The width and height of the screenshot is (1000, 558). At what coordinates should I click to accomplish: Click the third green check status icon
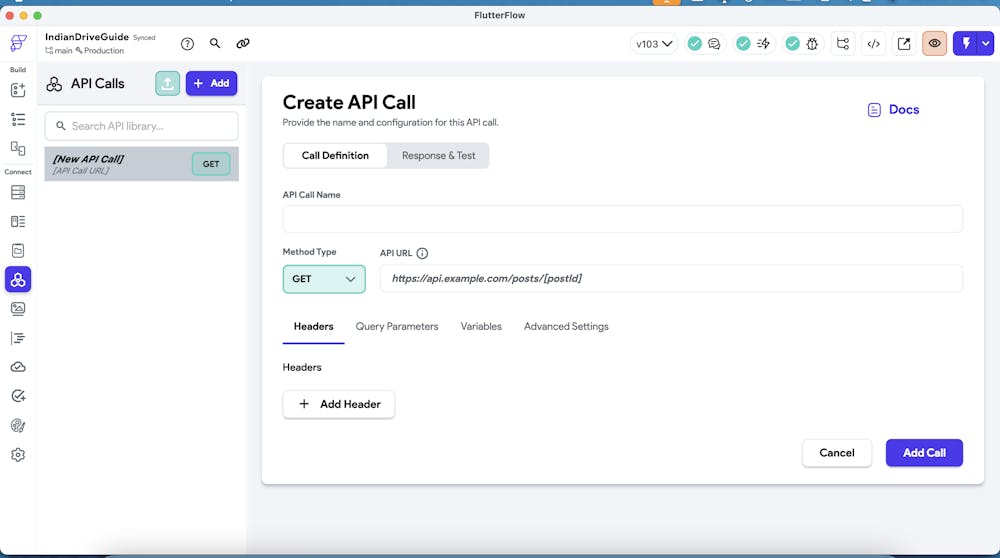click(x=792, y=43)
